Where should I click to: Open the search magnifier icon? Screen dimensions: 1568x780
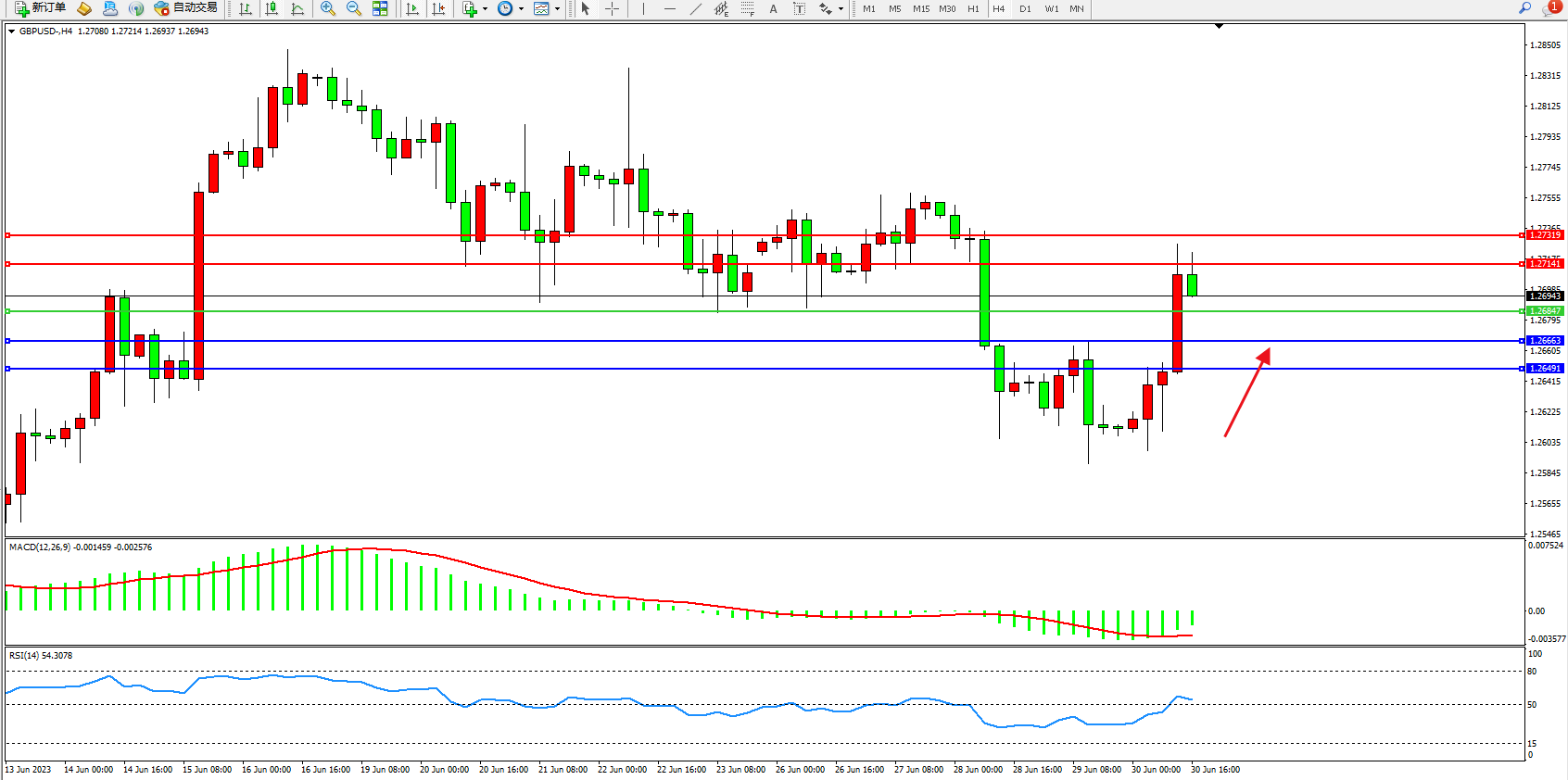1524,8
